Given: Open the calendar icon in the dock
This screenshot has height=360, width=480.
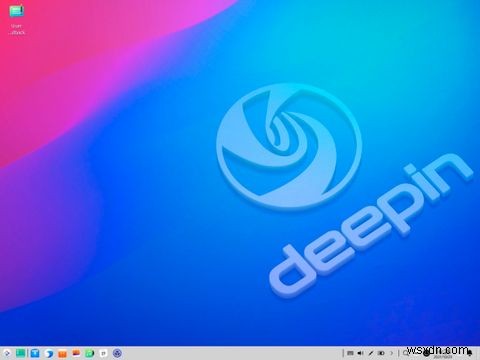Looking at the screenshot, I should (104, 353).
